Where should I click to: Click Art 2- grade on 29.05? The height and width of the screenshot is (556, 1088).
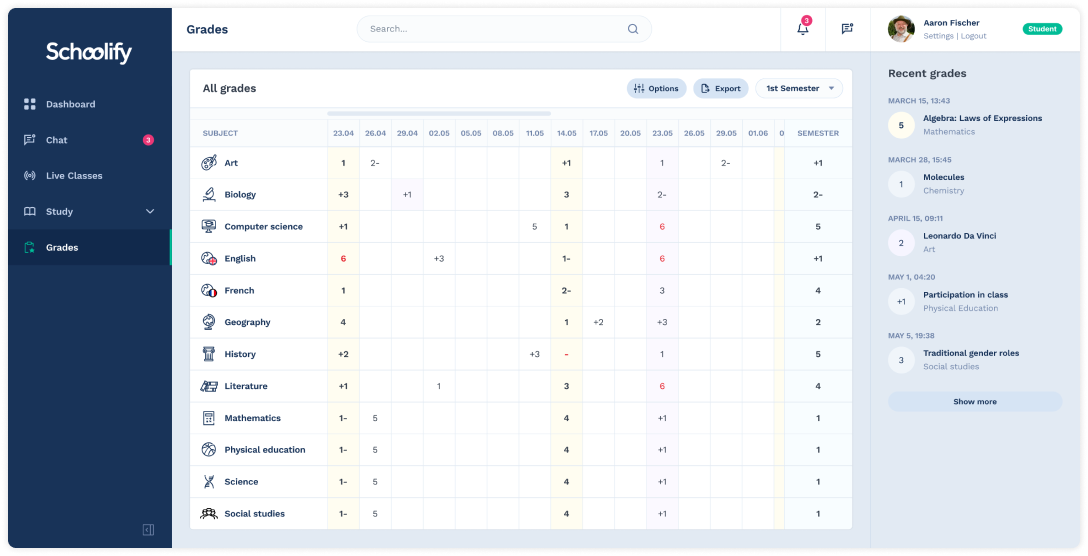[x=725, y=162]
